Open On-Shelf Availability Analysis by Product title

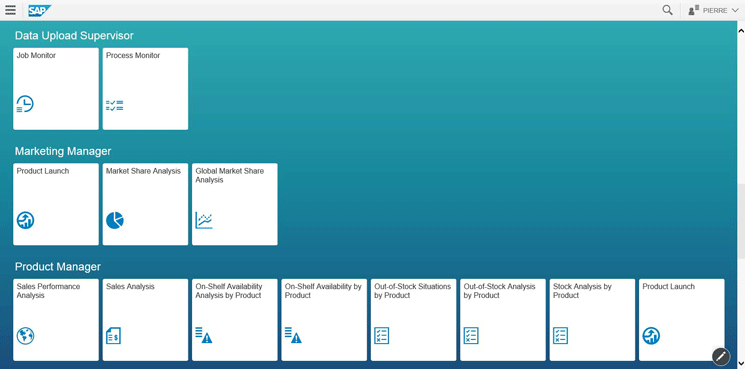click(x=229, y=291)
